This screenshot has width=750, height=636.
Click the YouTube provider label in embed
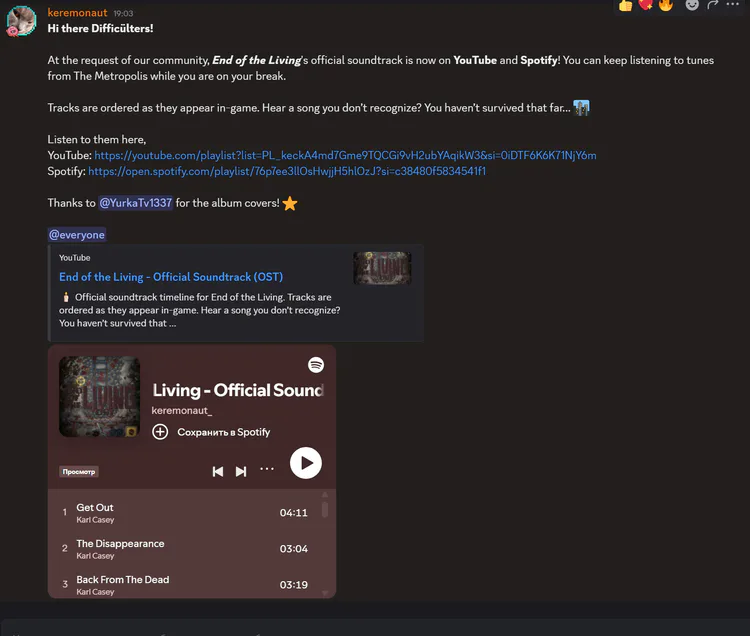pyautogui.click(x=75, y=258)
